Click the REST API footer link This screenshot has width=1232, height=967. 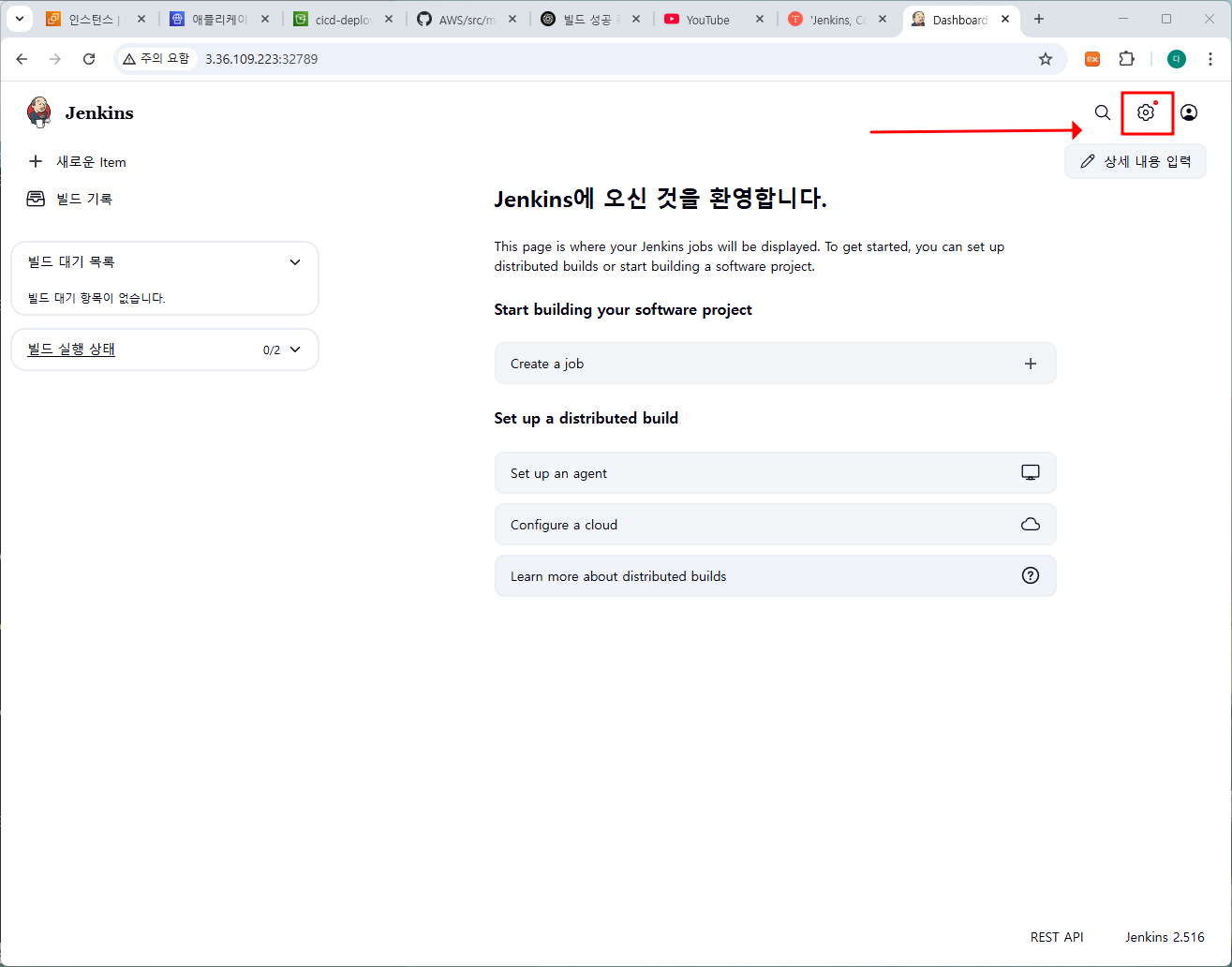pyautogui.click(x=1057, y=937)
